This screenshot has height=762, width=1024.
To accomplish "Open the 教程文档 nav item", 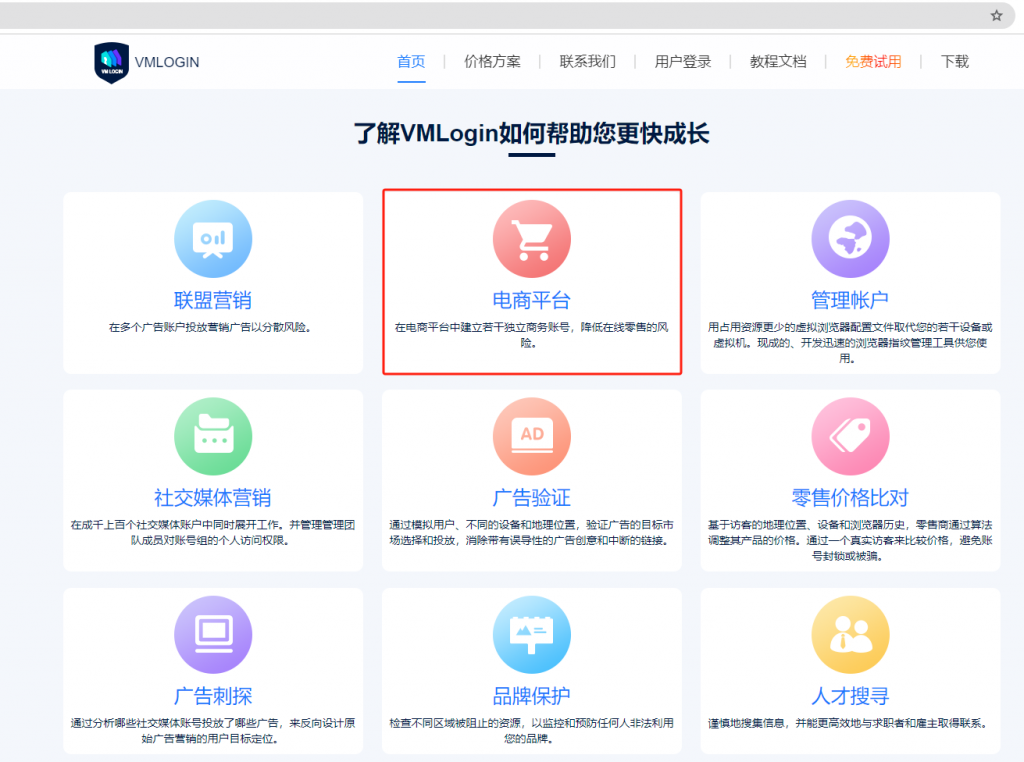I will pyautogui.click(x=778, y=62).
